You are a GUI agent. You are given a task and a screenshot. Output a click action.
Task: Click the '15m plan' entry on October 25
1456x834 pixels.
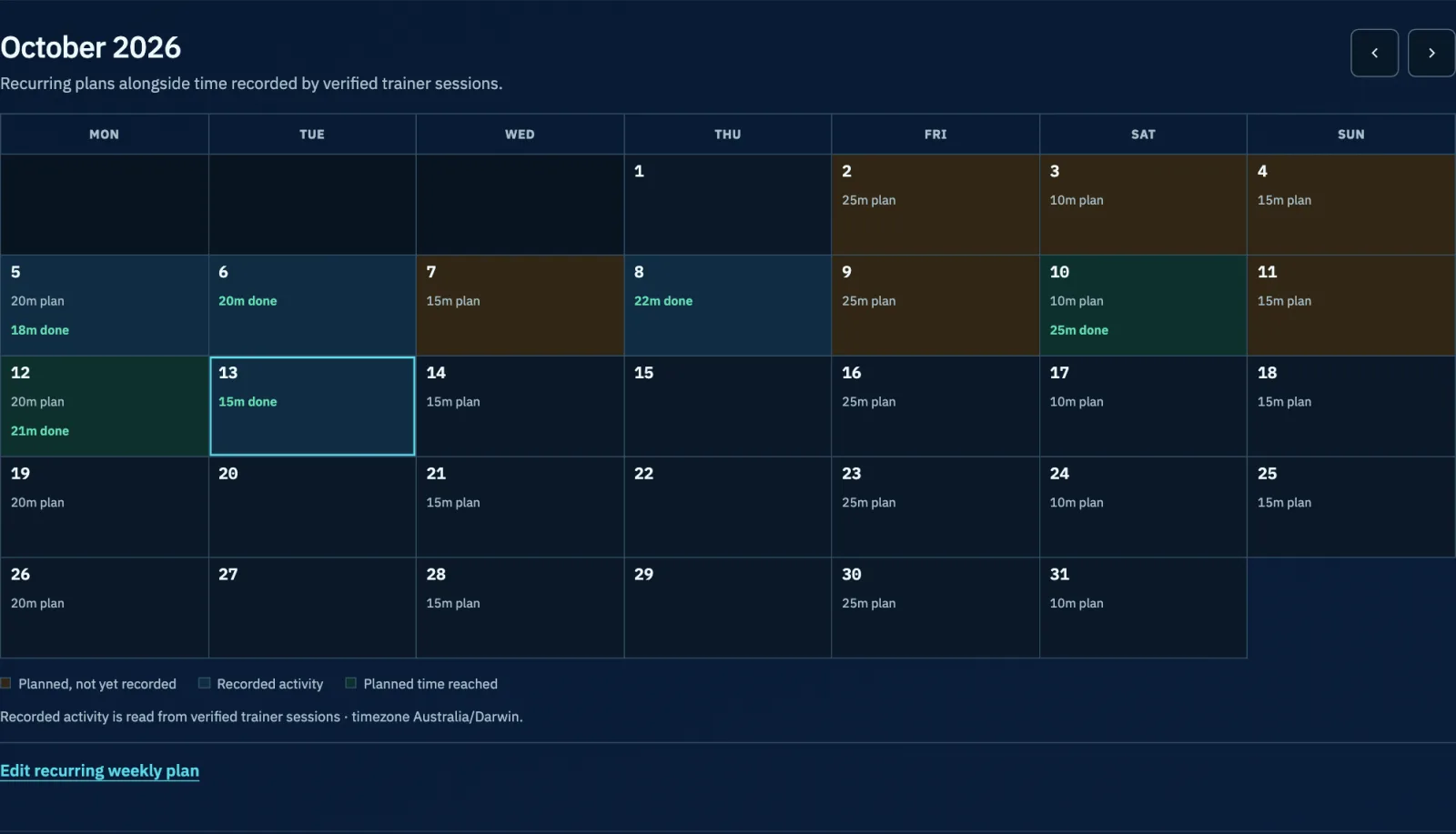click(x=1284, y=503)
